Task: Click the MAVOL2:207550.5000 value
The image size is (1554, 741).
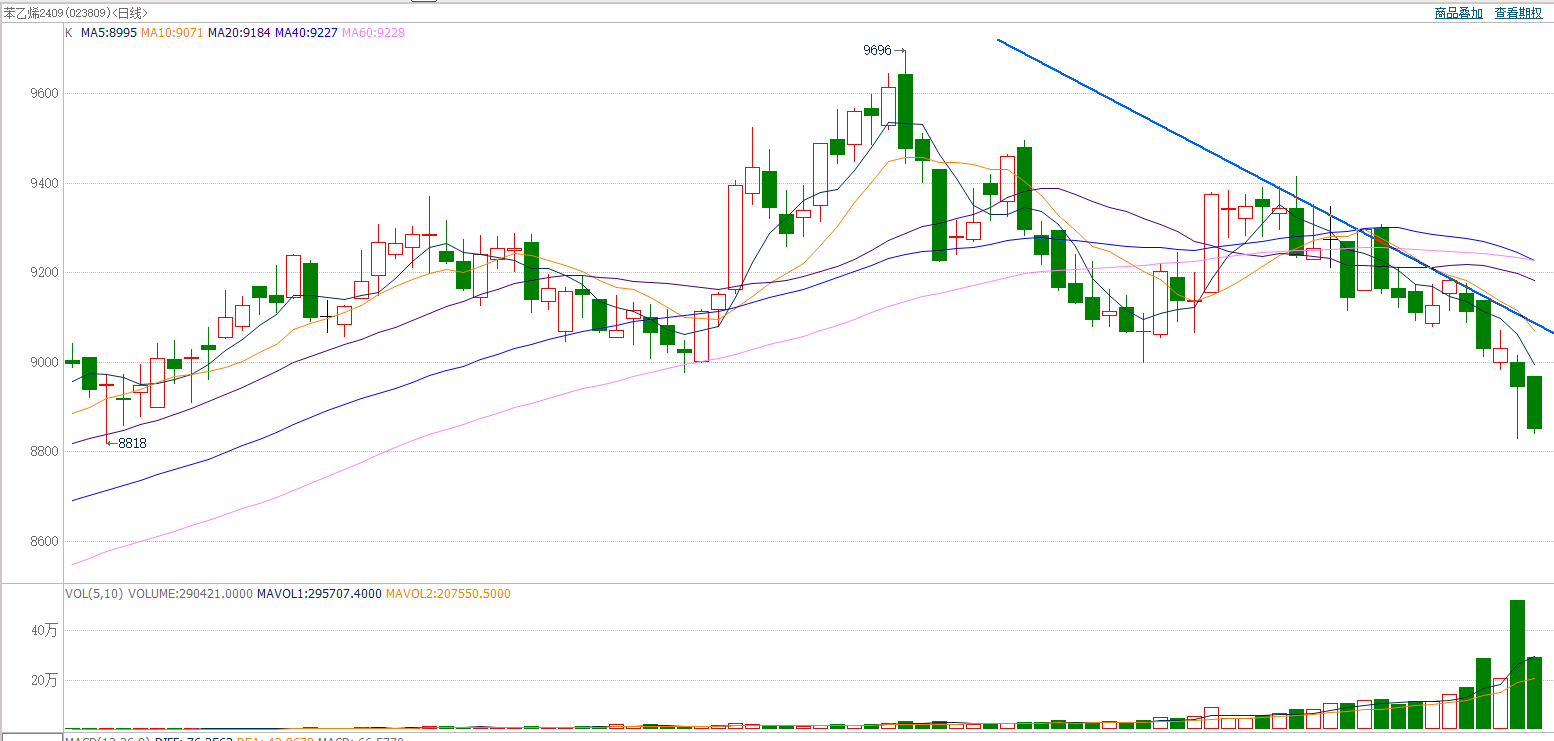Action: click(x=448, y=594)
